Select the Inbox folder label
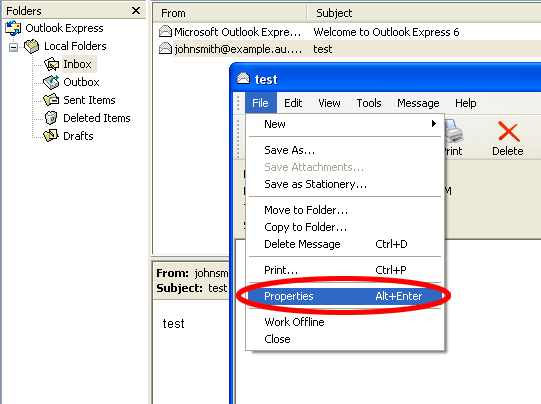The image size is (541, 404). click(77, 64)
